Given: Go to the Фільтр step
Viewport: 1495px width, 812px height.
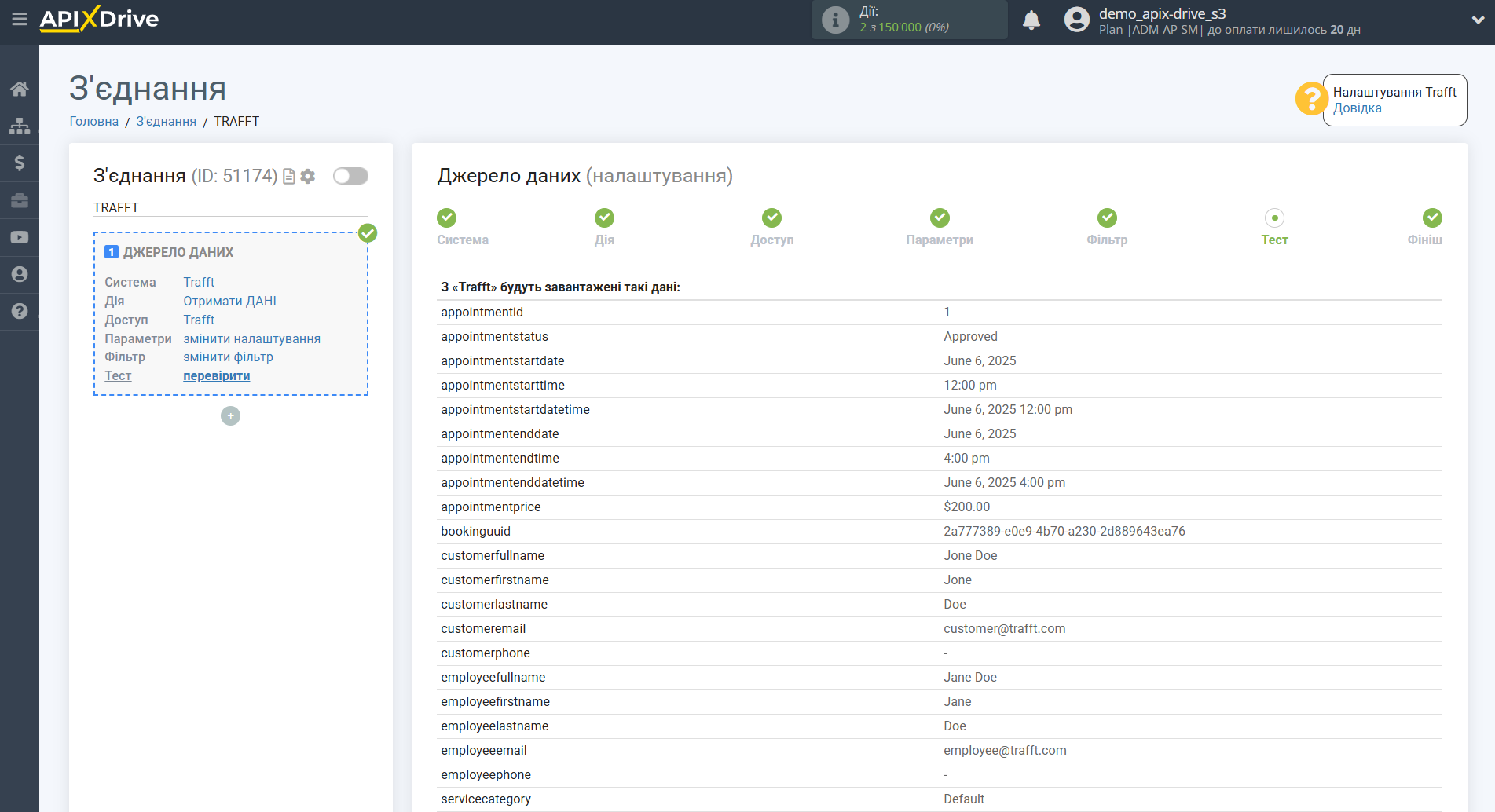Looking at the screenshot, I should point(1107,218).
